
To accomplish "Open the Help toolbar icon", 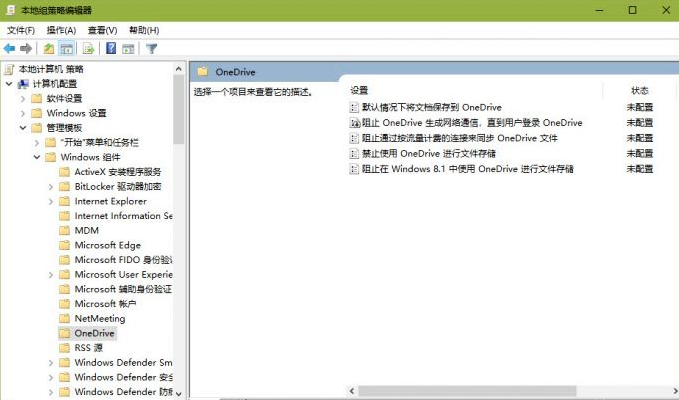I will pos(111,48).
